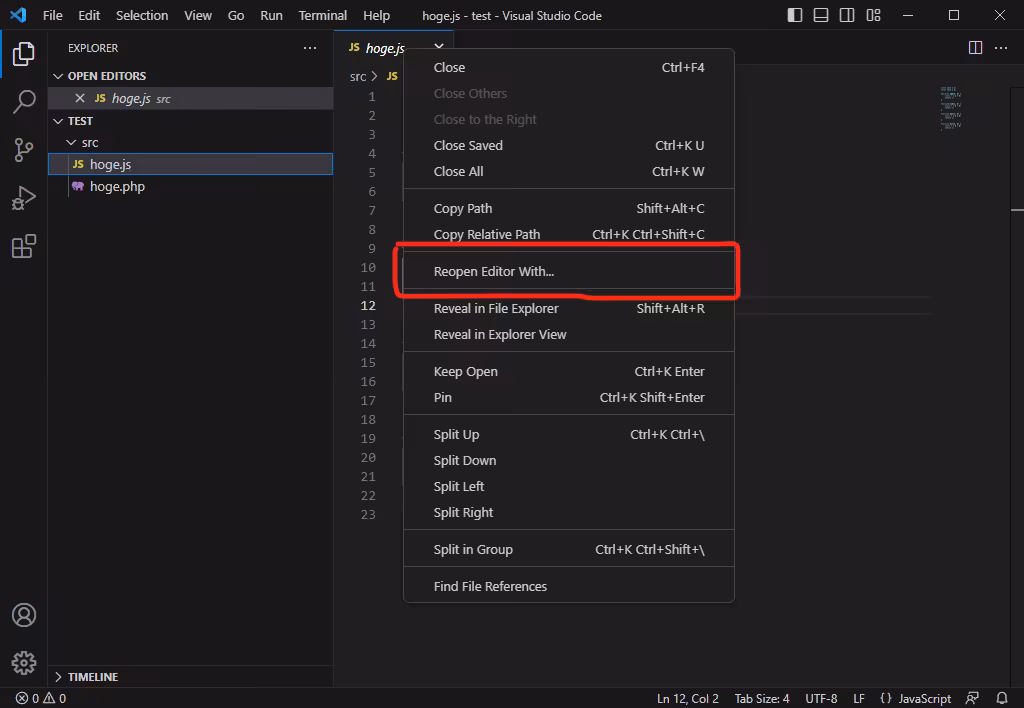The height and width of the screenshot is (708, 1024).
Task: Choose Split Down menu entry
Action: [569, 460]
